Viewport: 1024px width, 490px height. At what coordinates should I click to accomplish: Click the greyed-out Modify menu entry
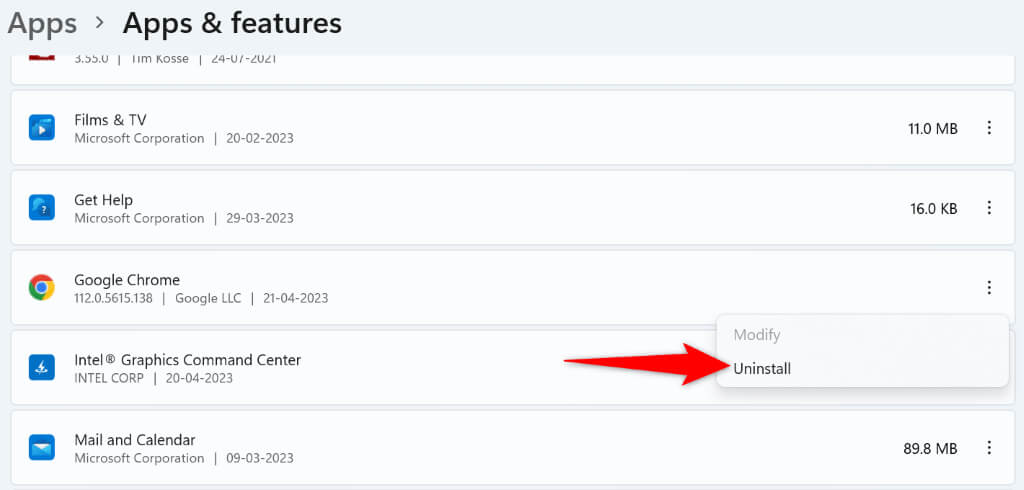[757, 335]
